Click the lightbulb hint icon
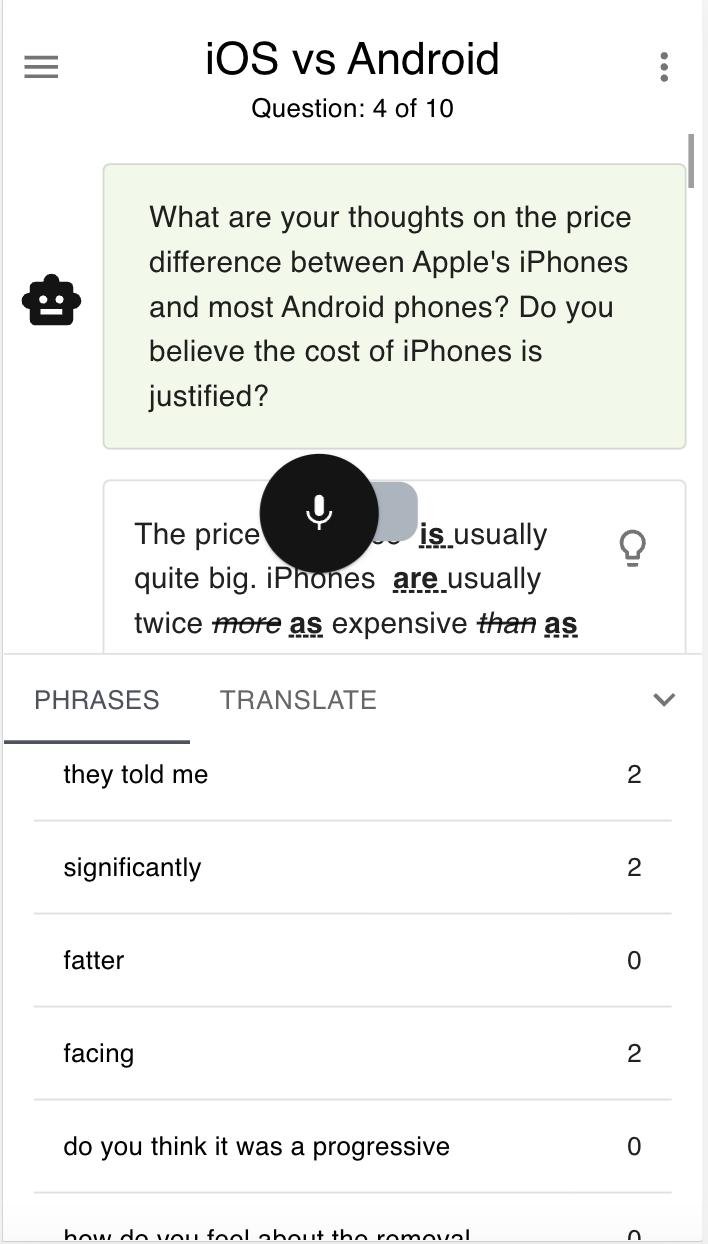 tap(632, 547)
